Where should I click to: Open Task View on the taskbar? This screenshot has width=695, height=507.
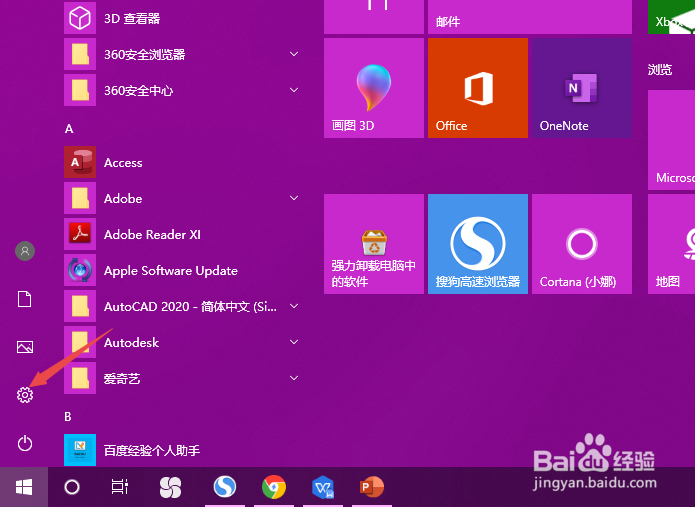pyautogui.click(x=120, y=487)
